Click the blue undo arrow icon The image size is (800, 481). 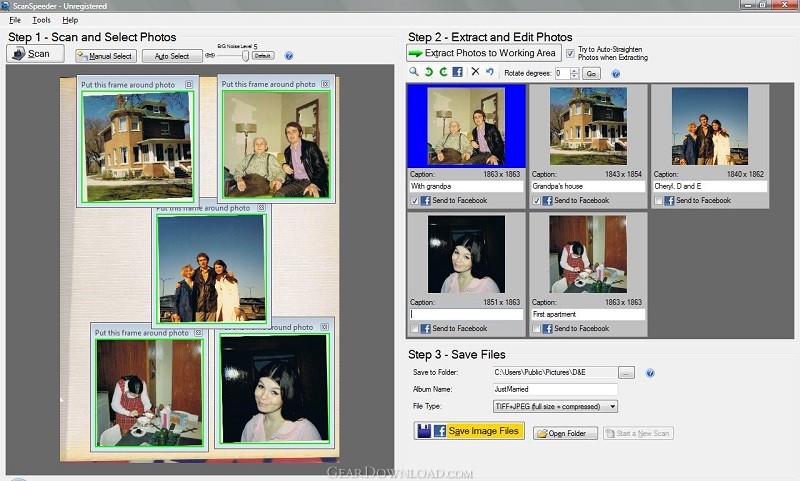pyautogui.click(x=490, y=72)
